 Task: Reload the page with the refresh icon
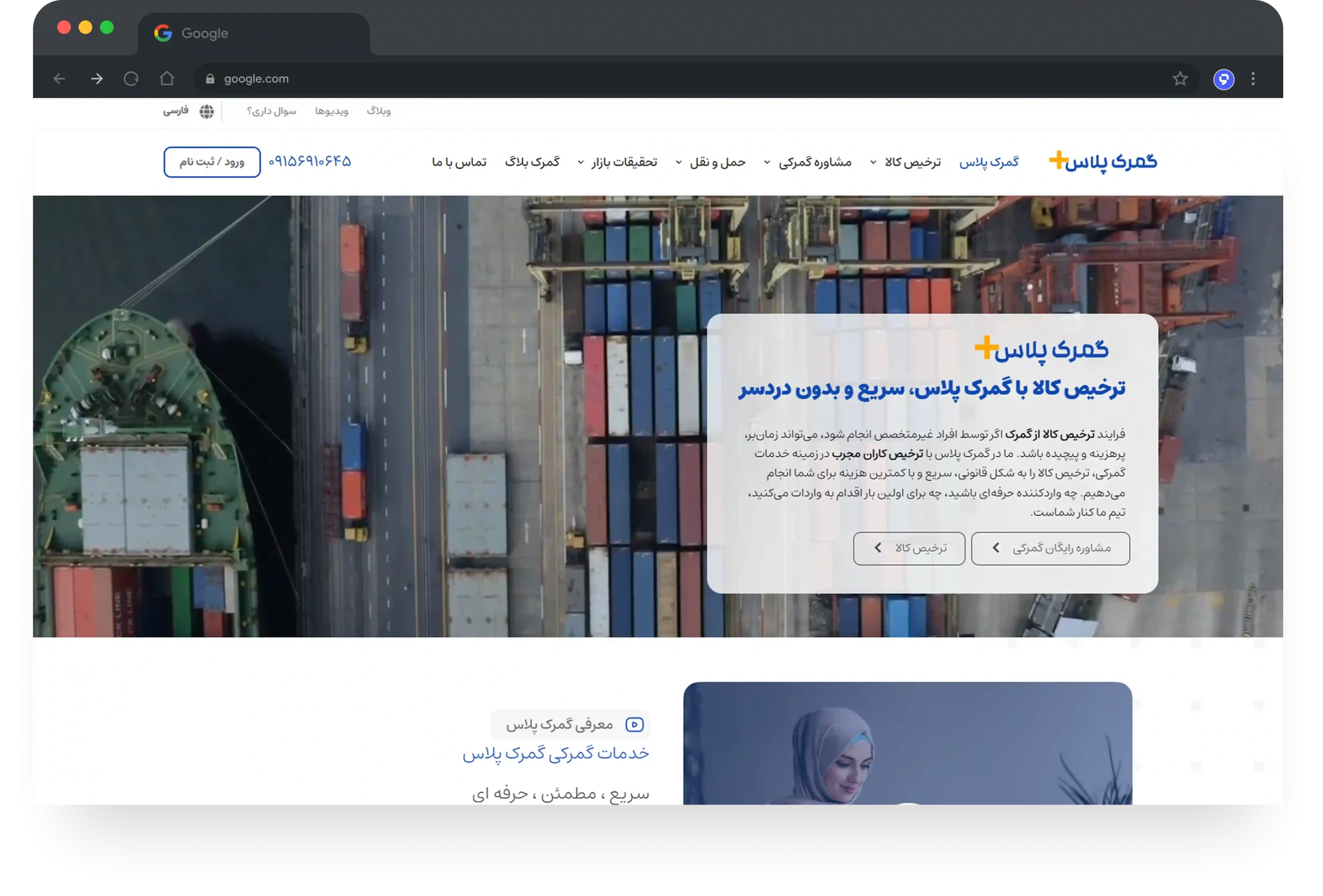tap(131, 79)
